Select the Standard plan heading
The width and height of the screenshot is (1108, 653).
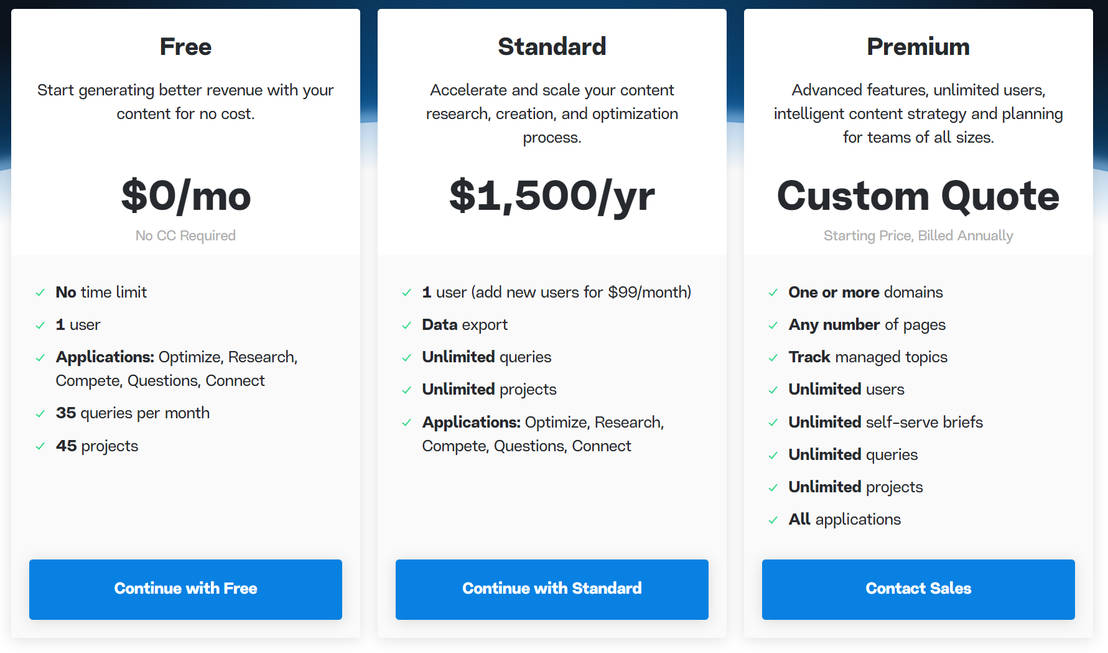[552, 46]
